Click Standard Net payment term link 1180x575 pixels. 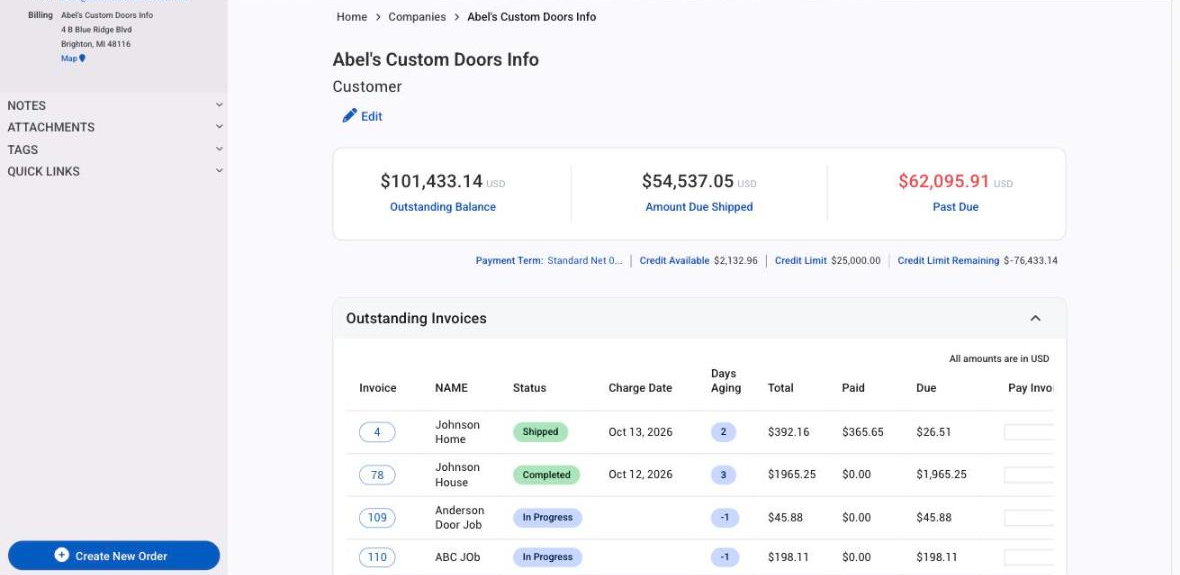click(x=585, y=260)
